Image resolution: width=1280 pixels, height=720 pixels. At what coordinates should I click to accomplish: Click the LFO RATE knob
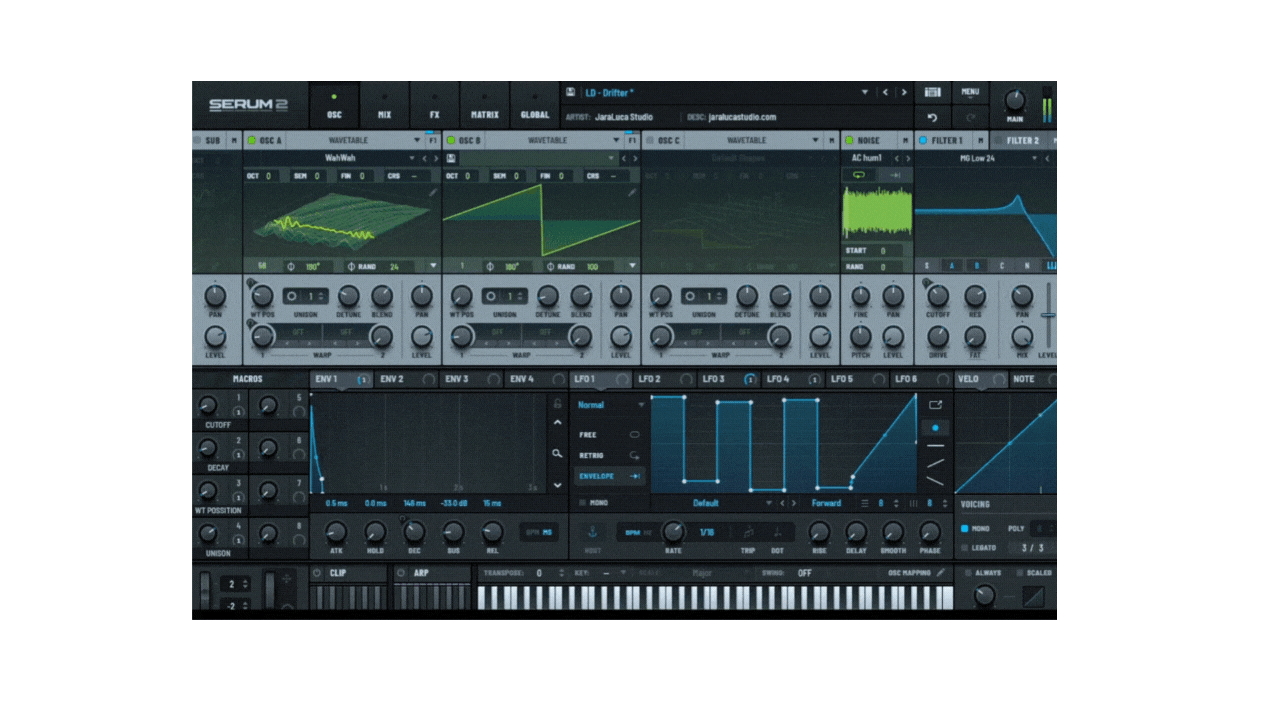pyautogui.click(x=673, y=532)
